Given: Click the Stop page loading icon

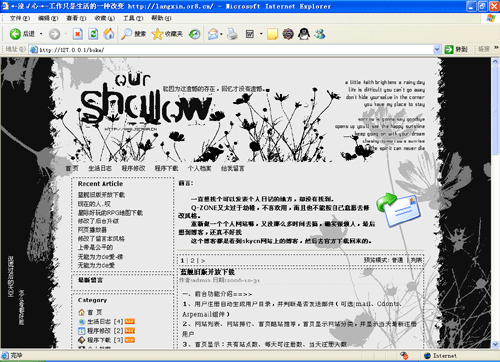Looking at the screenshot, I should click(x=77, y=34).
